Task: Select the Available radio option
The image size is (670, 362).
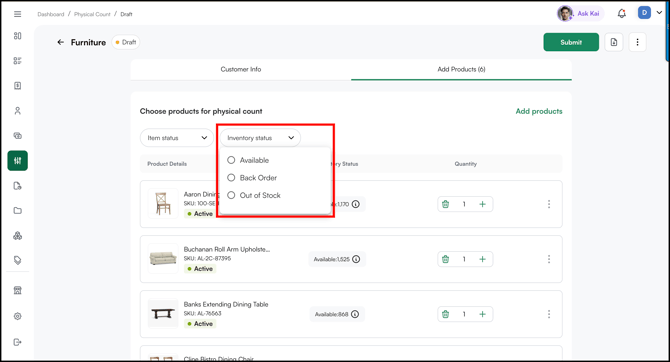Action: (231, 160)
